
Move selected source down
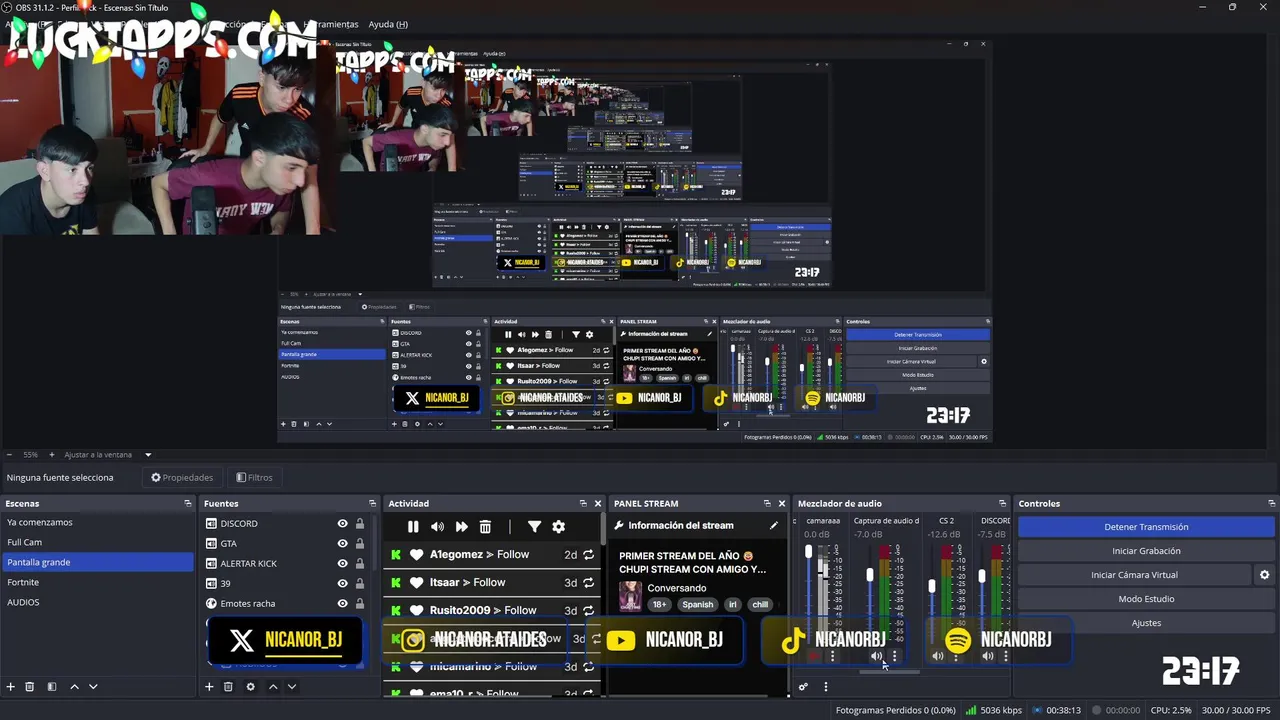(292, 687)
